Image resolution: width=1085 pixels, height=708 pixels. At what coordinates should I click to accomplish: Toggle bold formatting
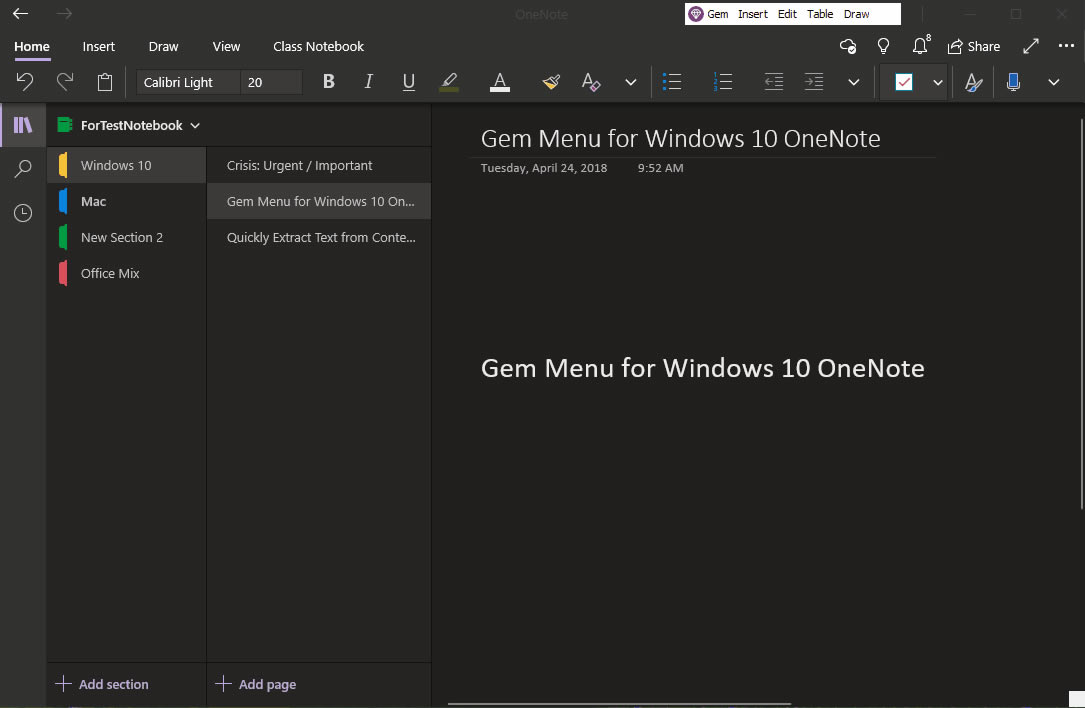click(x=328, y=82)
